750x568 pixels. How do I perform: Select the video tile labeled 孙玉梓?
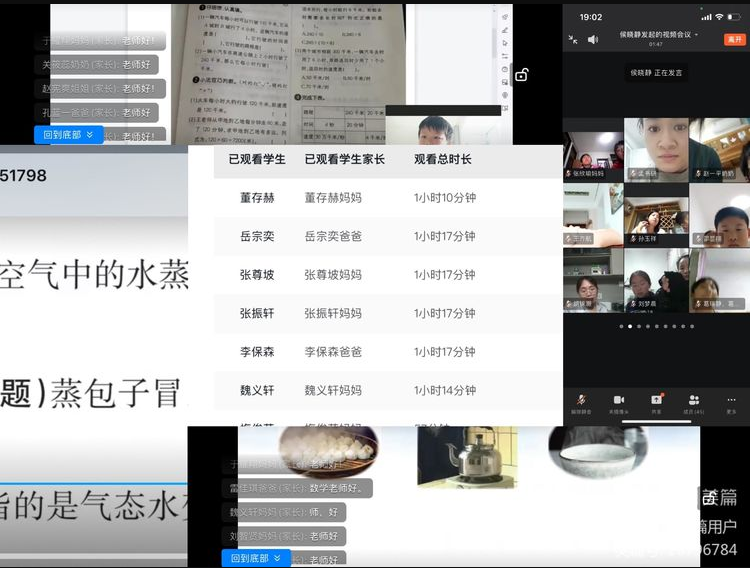656,215
